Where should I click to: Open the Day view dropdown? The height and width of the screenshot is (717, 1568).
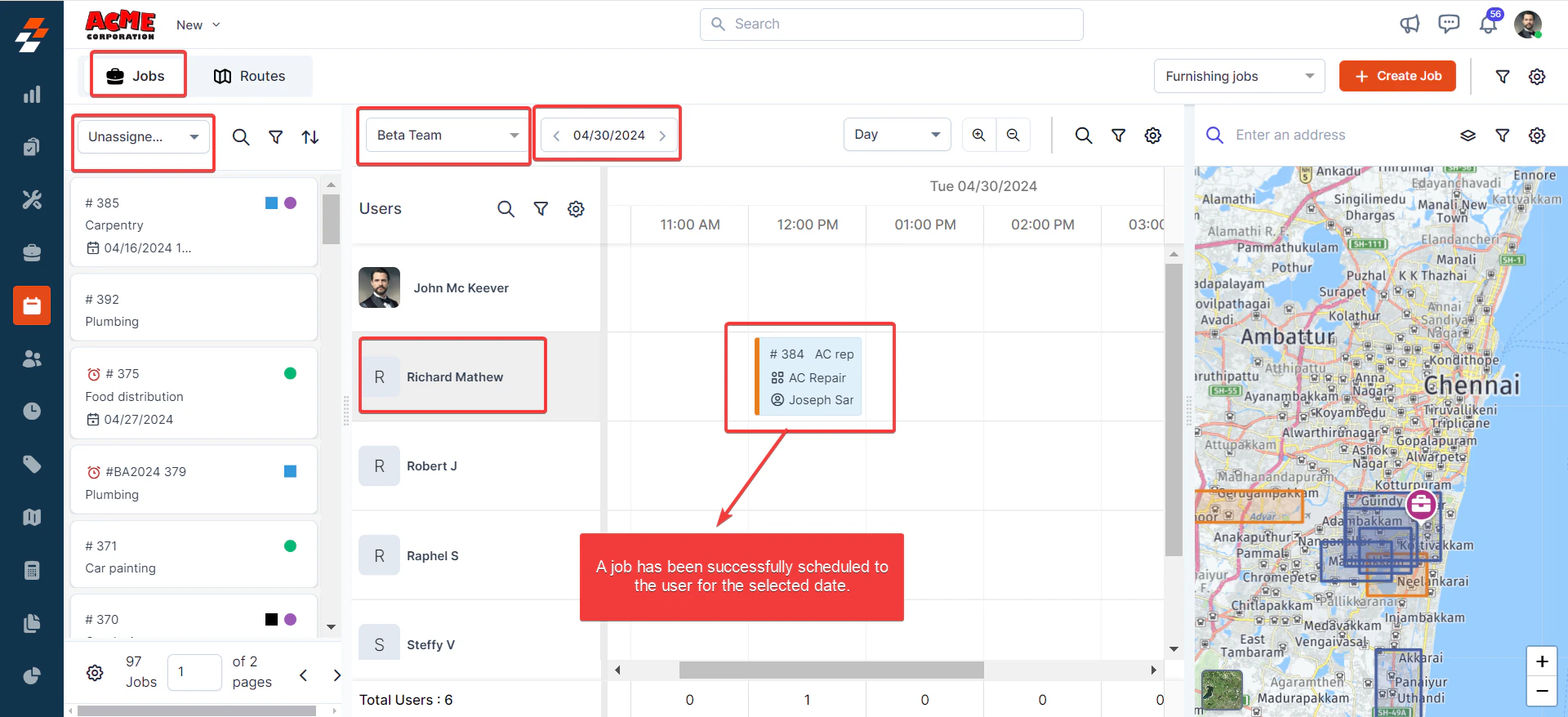click(897, 135)
